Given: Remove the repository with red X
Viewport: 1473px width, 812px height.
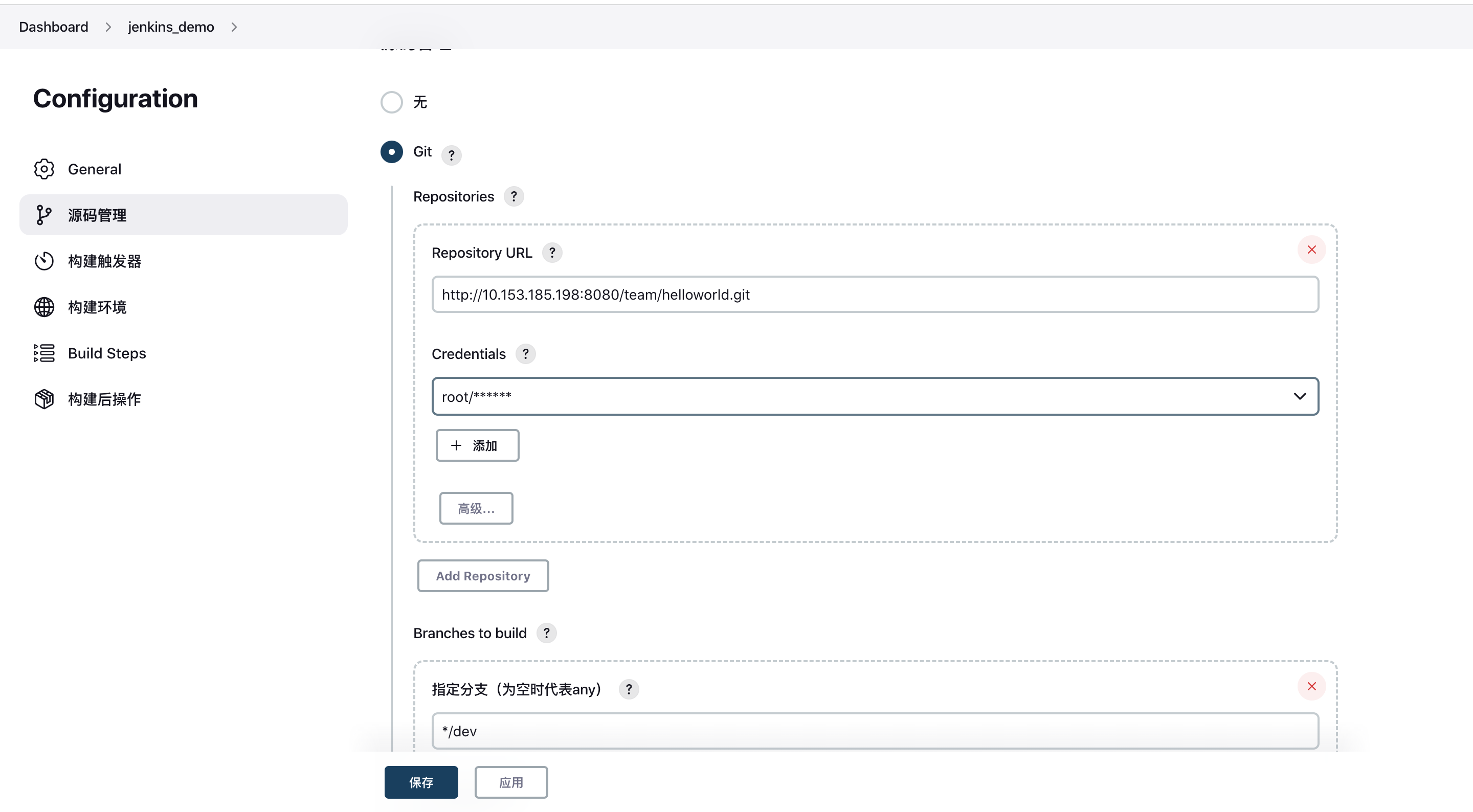Looking at the screenshot, I should click(x=1312, y=250).
